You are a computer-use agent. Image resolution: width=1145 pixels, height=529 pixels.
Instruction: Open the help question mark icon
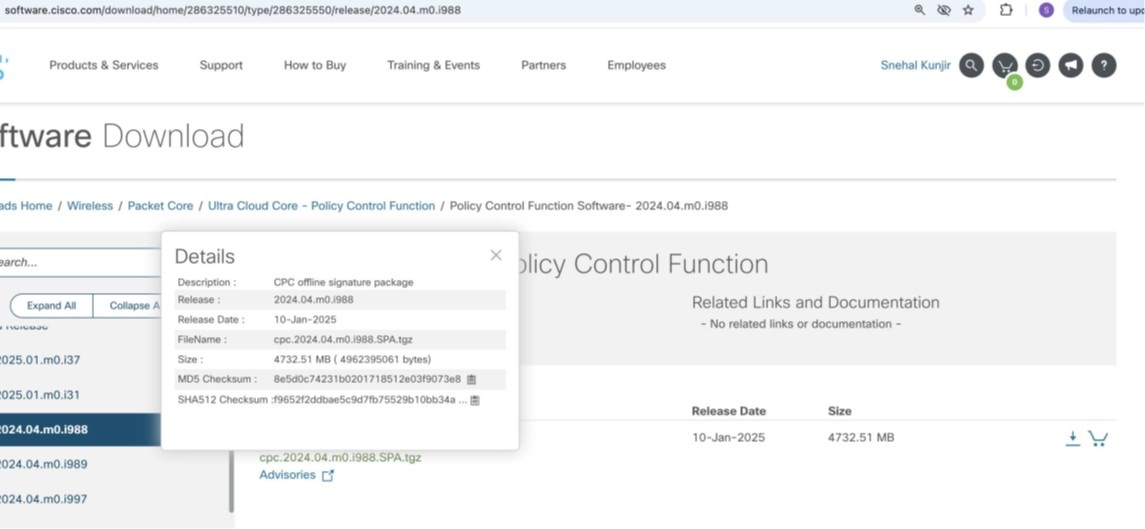click(1104, 65)
